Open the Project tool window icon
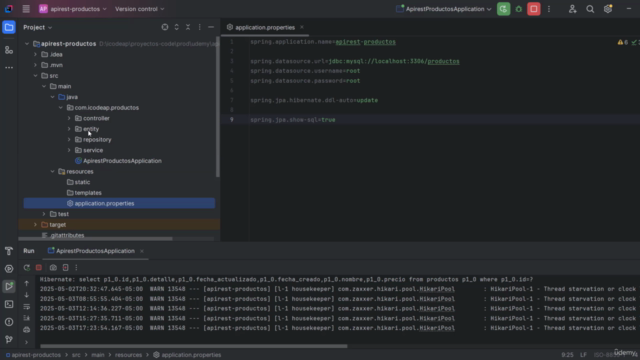The height and width of the screenshot is (360, 640). [9, 27]
